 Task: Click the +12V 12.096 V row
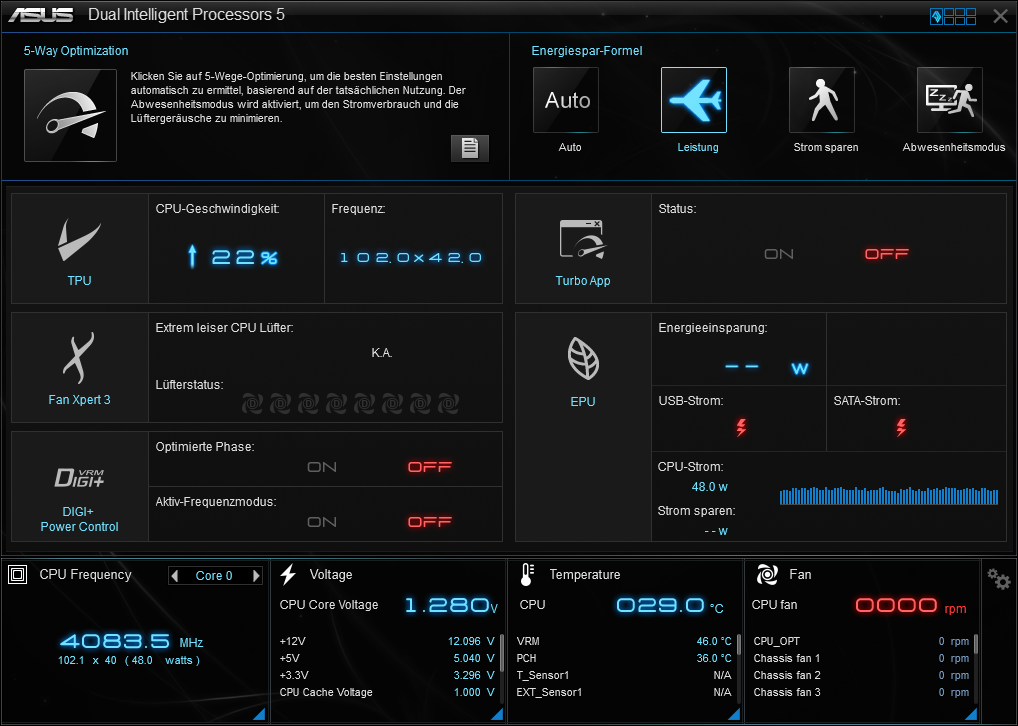pyautogui.click(x=387, y=641)
